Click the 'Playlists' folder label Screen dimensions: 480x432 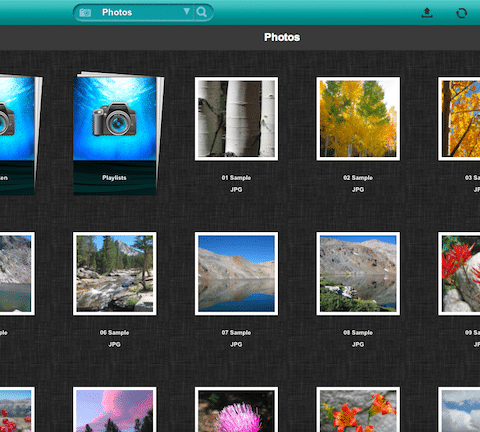[x=114, y=178]
